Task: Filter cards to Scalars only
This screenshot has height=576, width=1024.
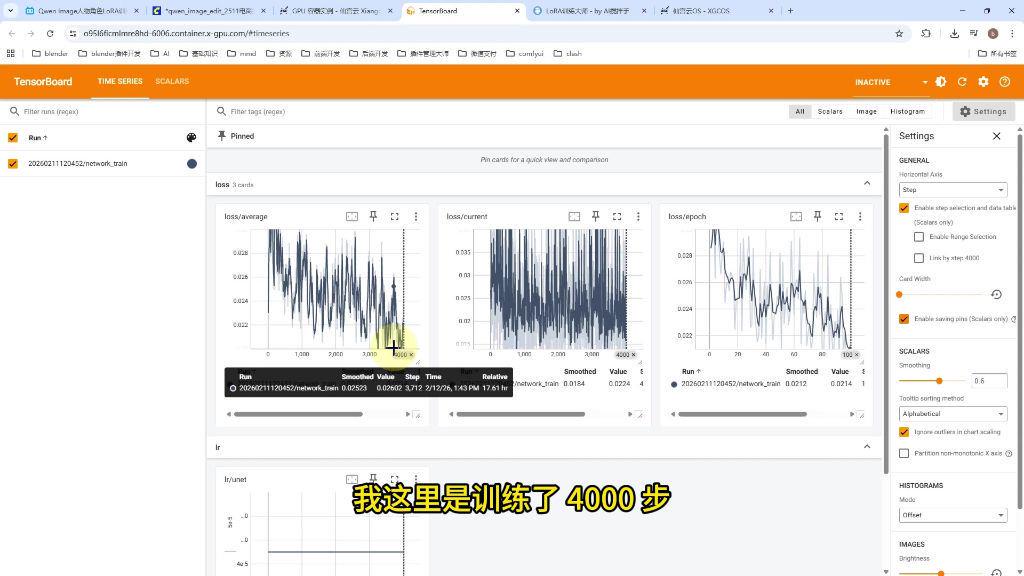Action: tap(830, 112)
